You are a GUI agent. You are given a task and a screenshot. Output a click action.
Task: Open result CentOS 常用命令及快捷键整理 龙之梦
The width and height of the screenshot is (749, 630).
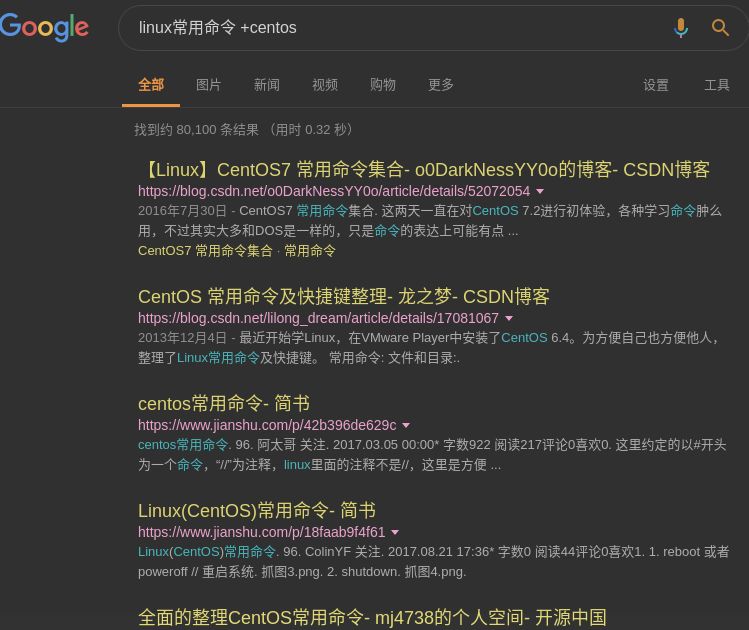click(344, 297)
